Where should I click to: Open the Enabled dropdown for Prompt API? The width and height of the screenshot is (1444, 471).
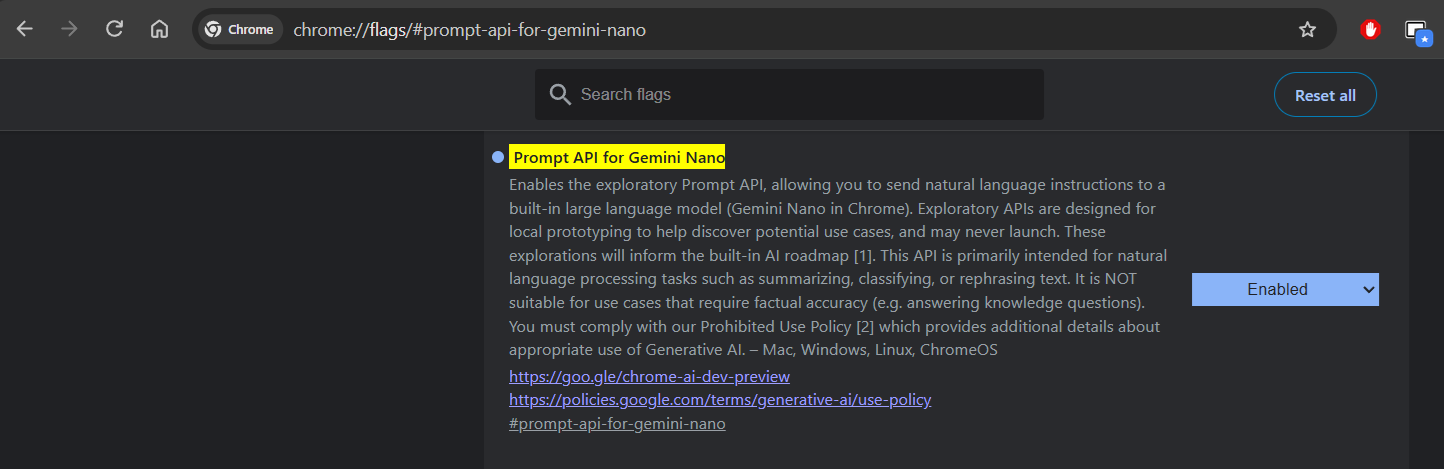pos(1285,289)
